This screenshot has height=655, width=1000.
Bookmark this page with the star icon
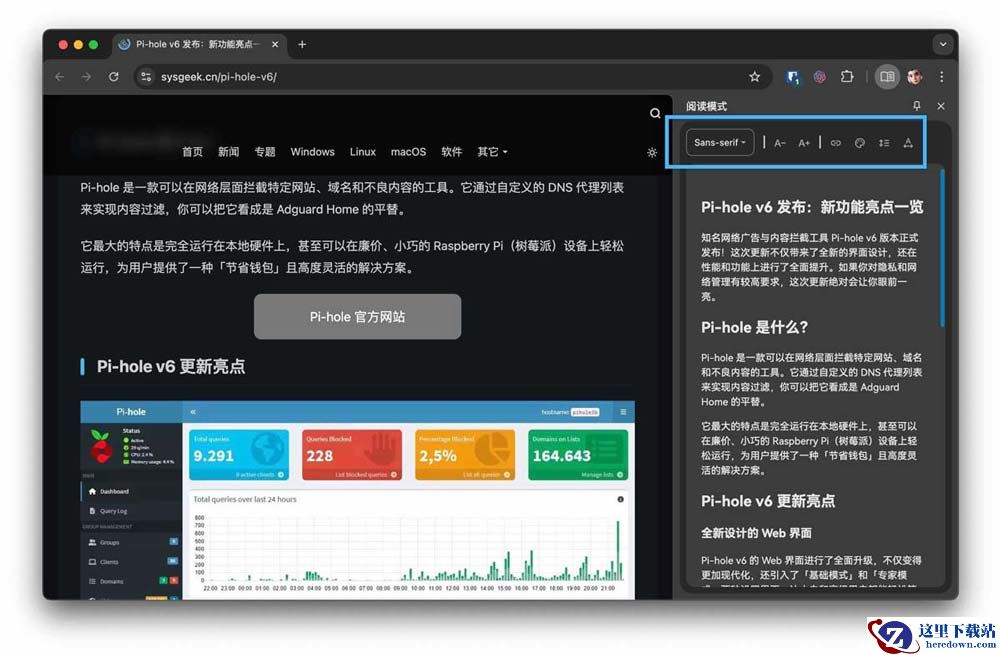754,77
